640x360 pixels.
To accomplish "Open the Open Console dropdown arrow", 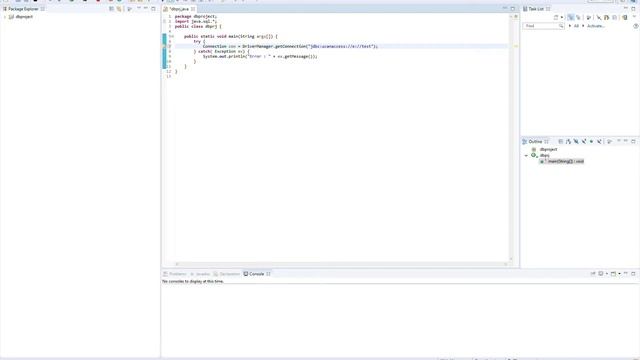I will [x=619, y=274].
